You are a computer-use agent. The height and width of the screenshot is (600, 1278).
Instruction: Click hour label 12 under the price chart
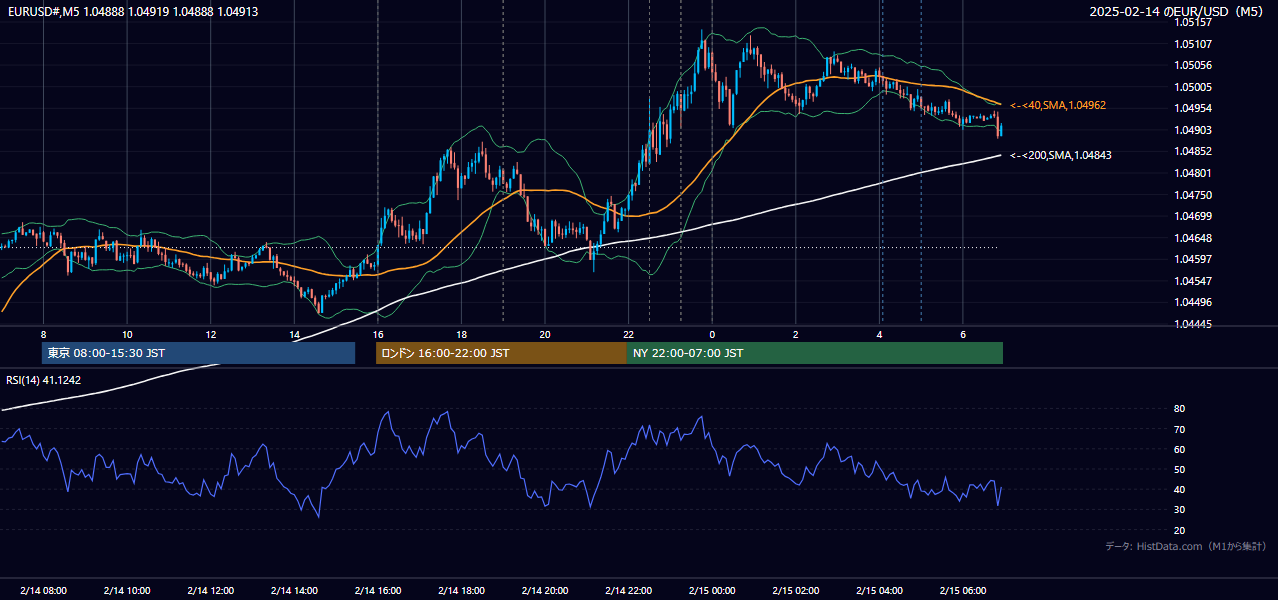coord(211,334)
